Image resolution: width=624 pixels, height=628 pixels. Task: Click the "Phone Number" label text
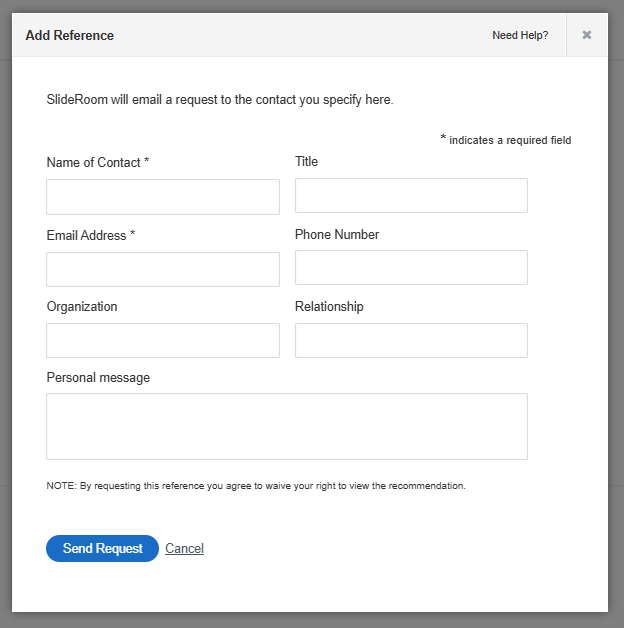click(x=337, y=234)
